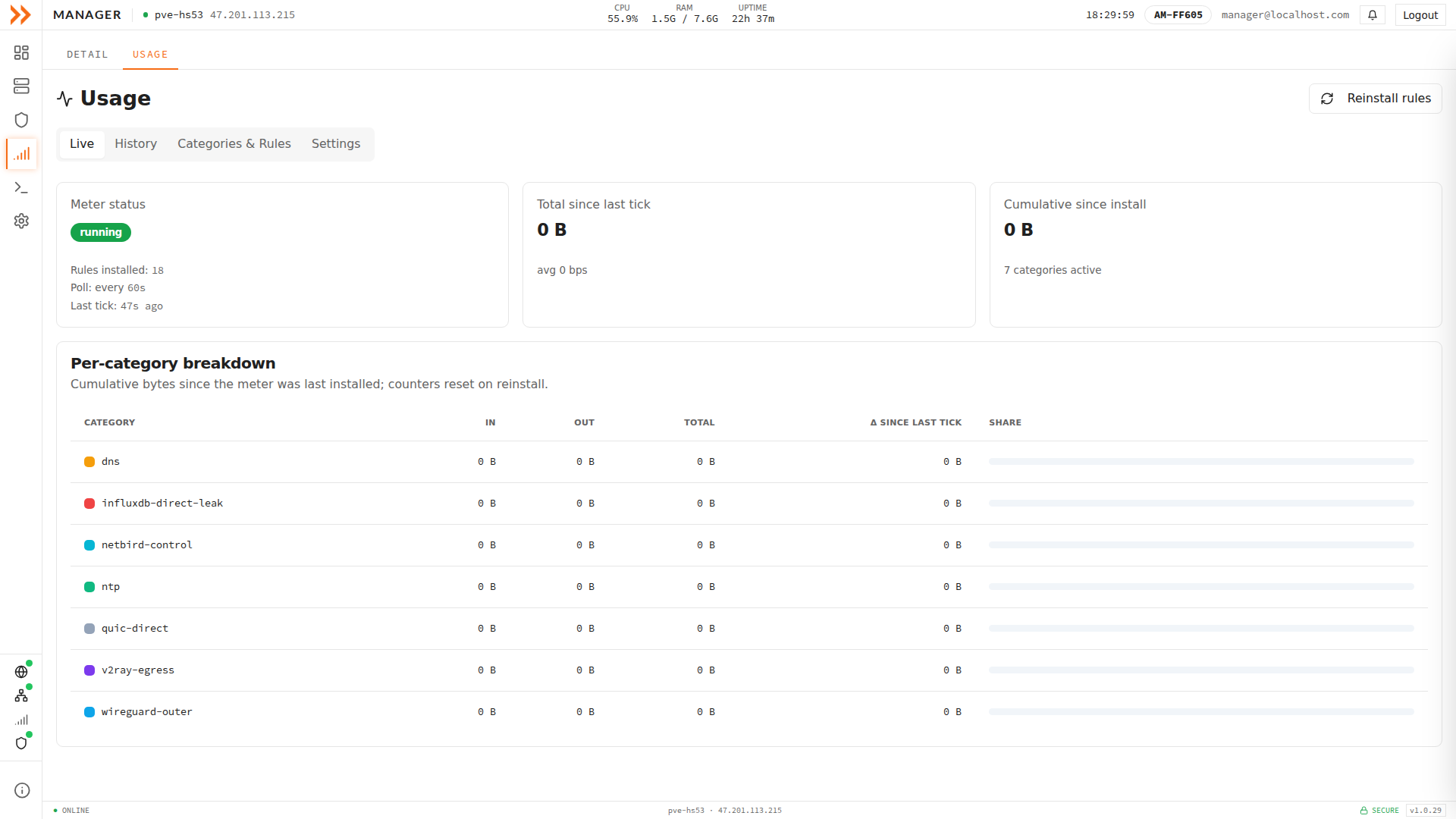Click the IN column header

[491, 422]
